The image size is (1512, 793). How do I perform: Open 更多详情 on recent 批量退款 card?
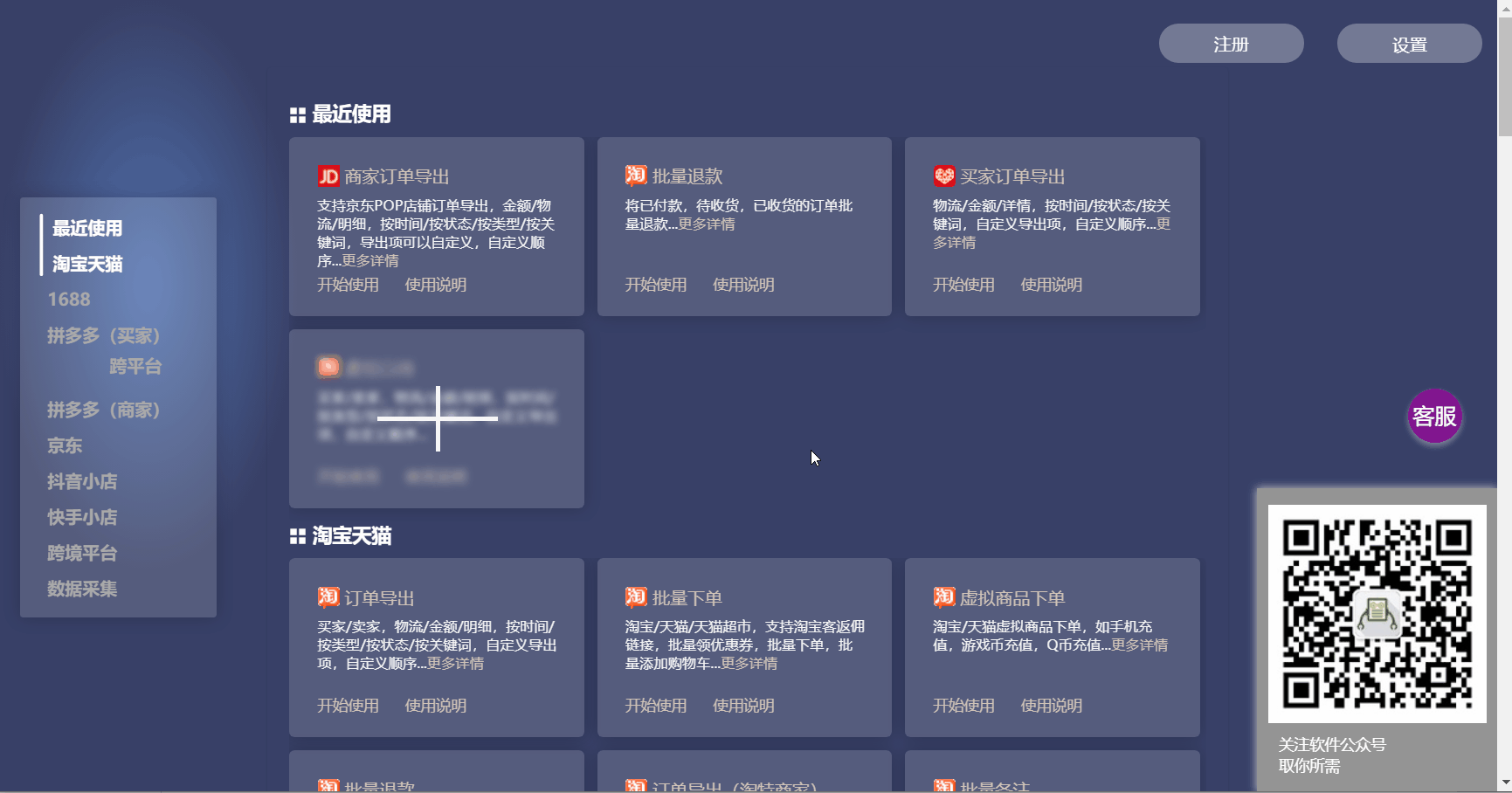click(x=707, y=224)
